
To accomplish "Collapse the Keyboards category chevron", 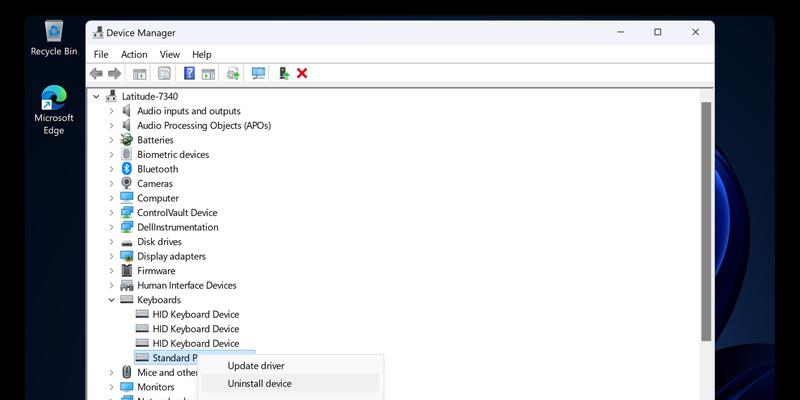I will tap(111, 300).
